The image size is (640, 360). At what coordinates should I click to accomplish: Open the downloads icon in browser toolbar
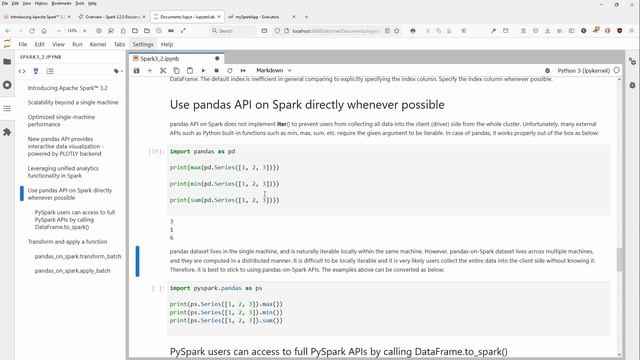pyautogui.click(x=547, y=31)
